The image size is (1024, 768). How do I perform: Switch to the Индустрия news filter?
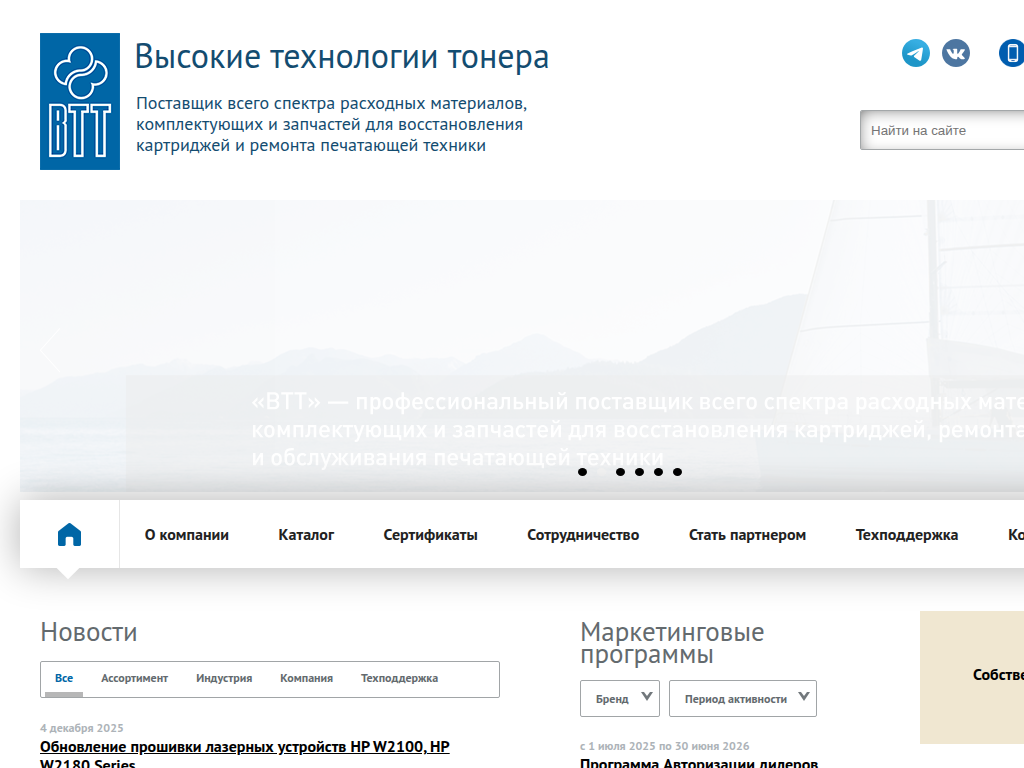click(227, 678)
